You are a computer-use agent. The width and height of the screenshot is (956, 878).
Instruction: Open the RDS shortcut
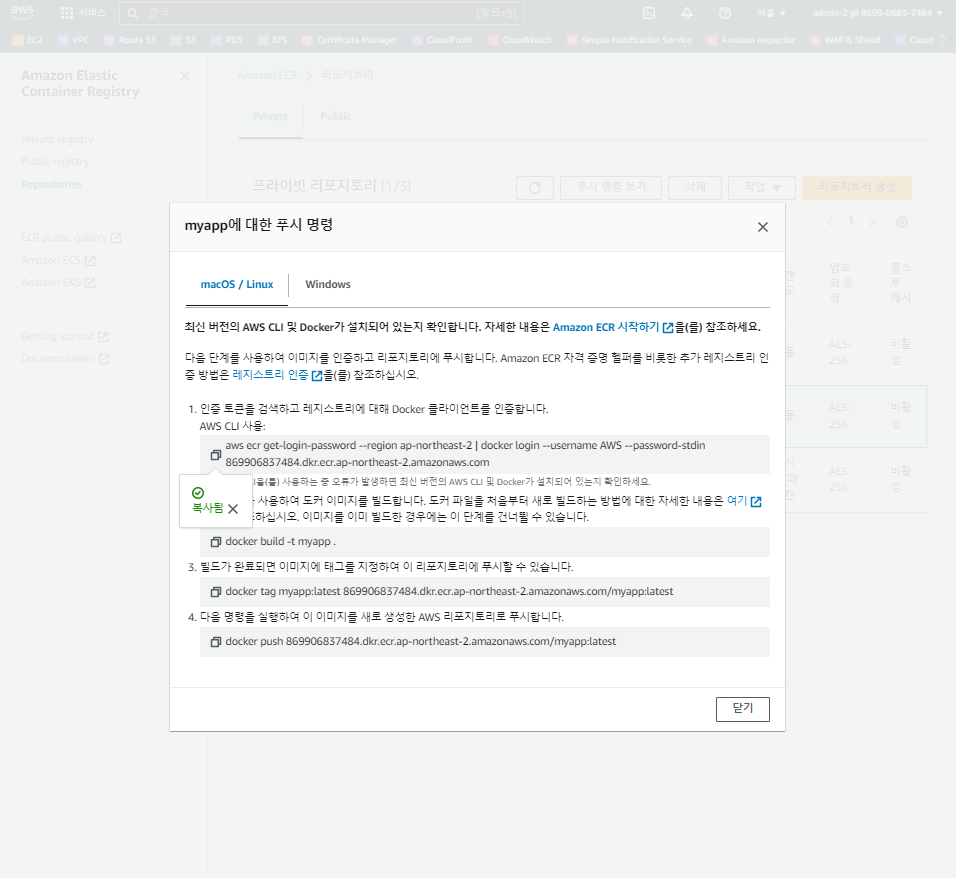[227, 40]
